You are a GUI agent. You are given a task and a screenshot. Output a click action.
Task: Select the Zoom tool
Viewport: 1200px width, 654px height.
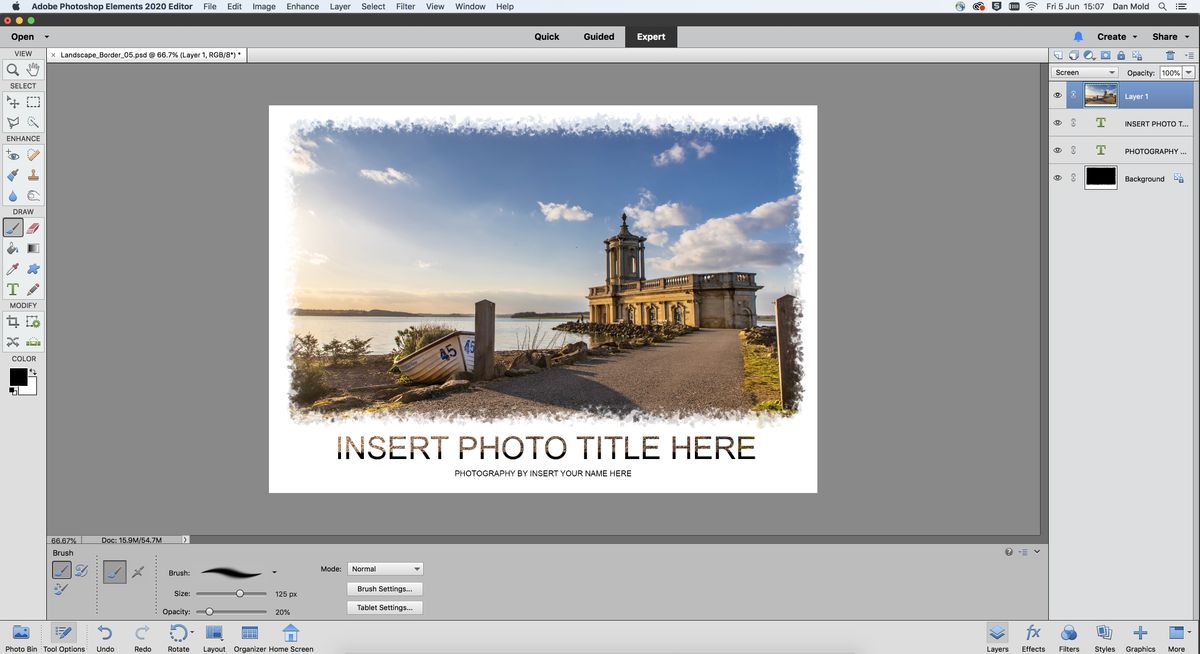click(11, 68)
